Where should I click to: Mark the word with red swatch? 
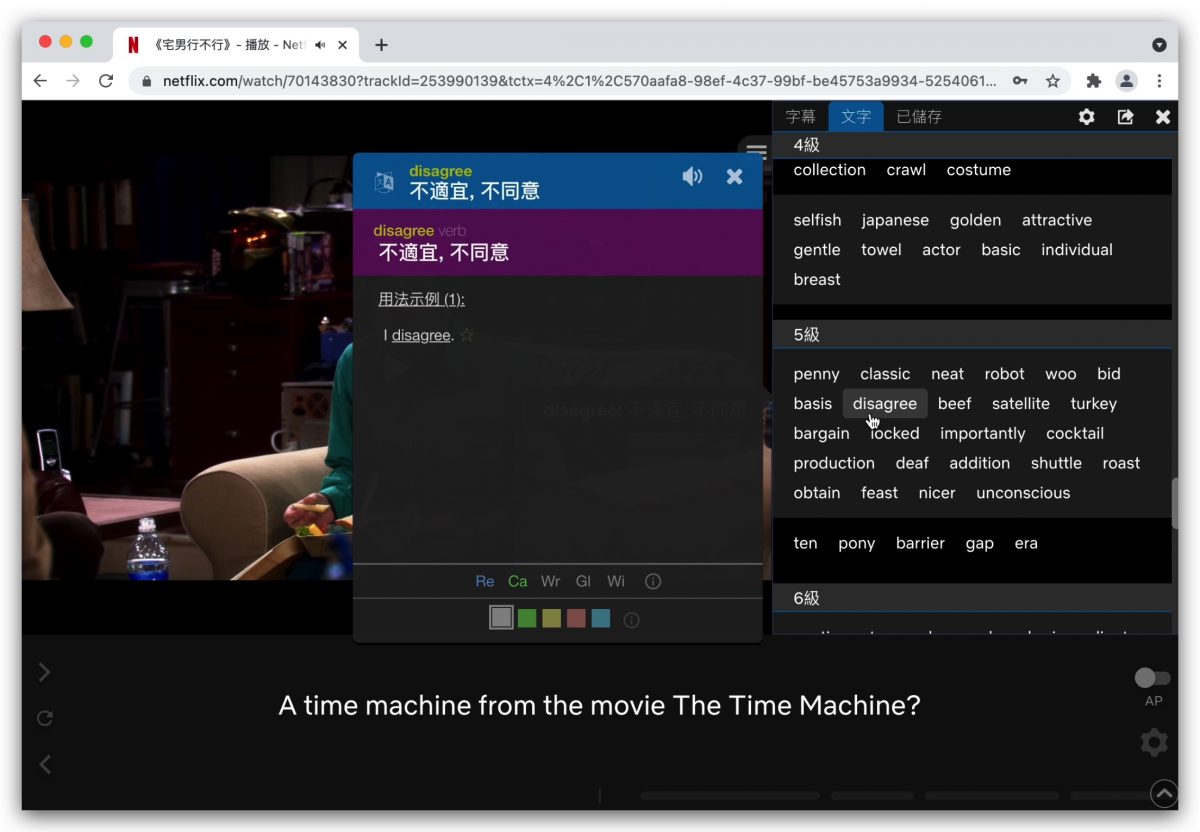pyautogui.click(x=576, y=619)
